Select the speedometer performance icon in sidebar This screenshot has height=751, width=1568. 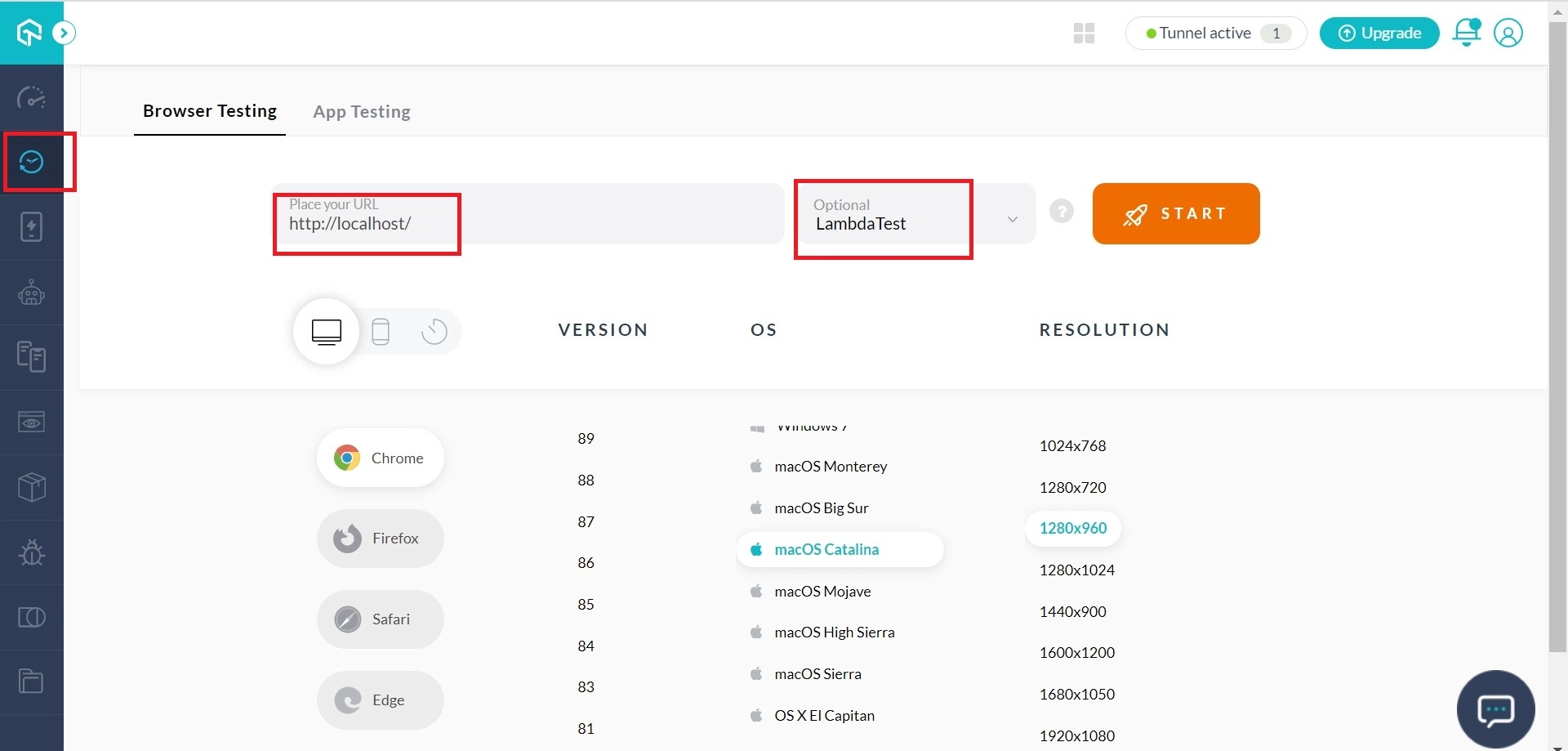[33, 97]
